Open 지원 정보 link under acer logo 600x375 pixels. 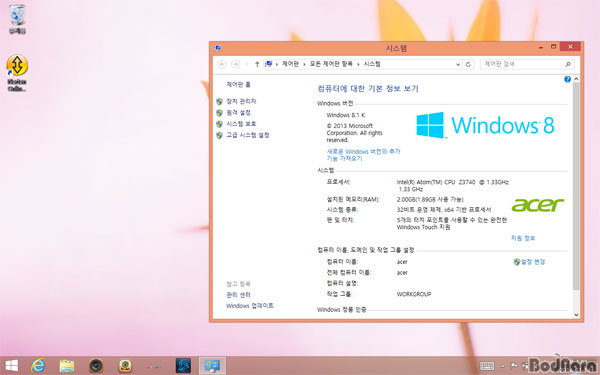(523, 238)
